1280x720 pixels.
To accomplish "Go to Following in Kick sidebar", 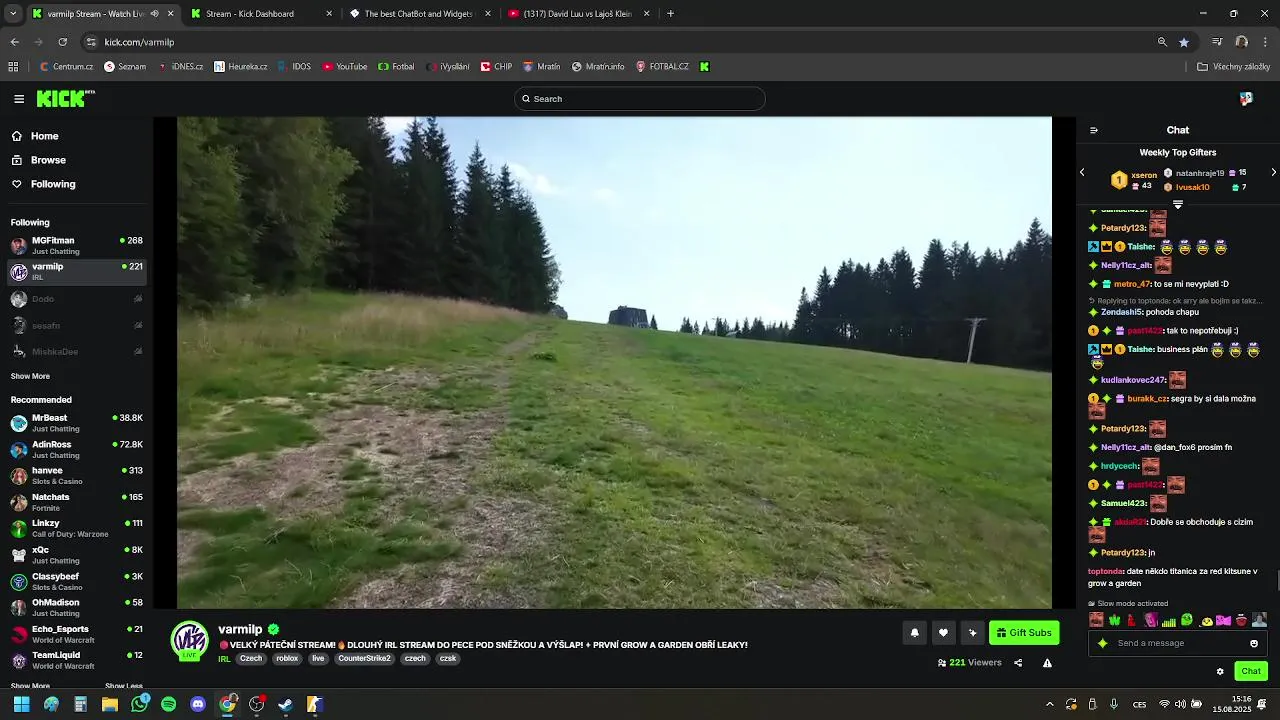I will (x=43, y=184).
